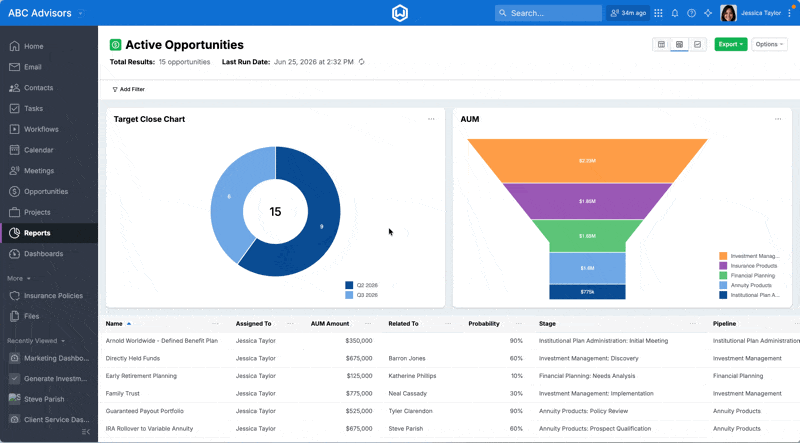Switch to the chart-only view toggle
The height and width of the screenshot is (443, 800).
[x=697, y=44]
